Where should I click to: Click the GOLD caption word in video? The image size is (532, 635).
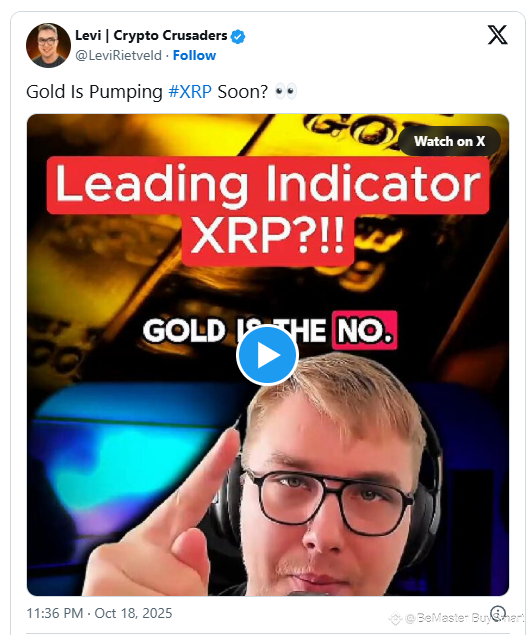coord(184,330)
